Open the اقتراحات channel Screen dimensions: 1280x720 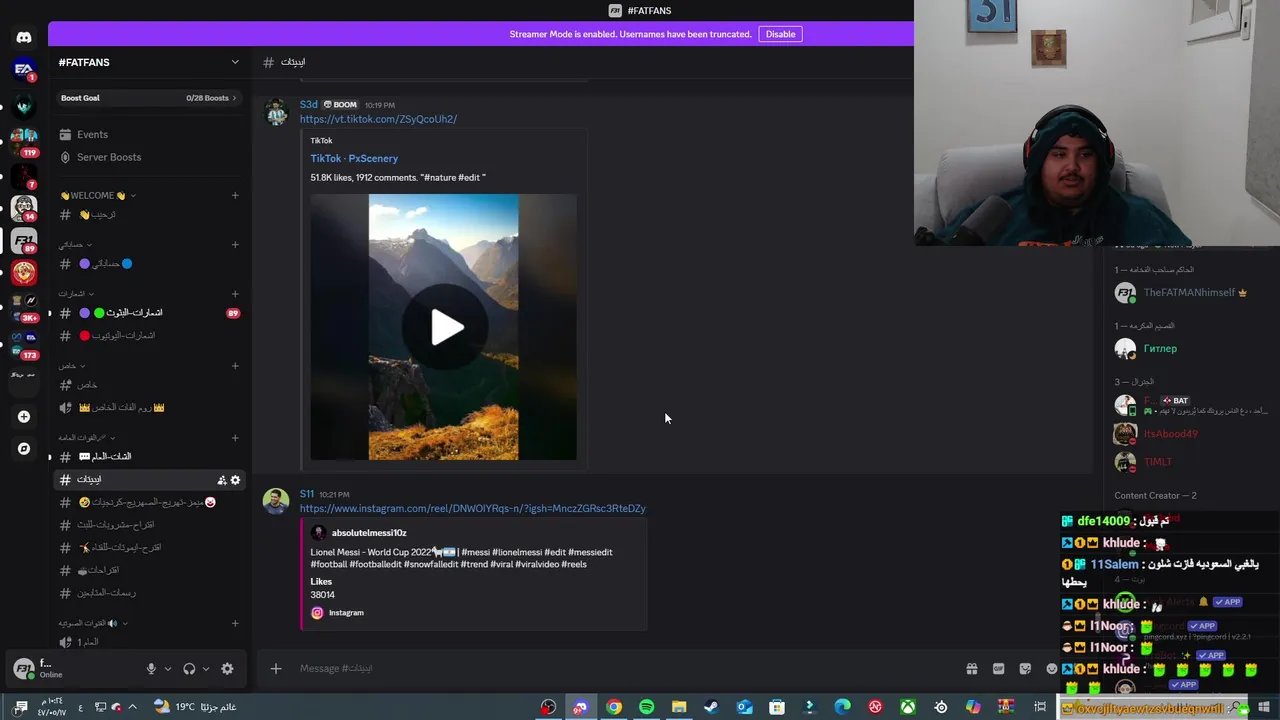(149, 570)
